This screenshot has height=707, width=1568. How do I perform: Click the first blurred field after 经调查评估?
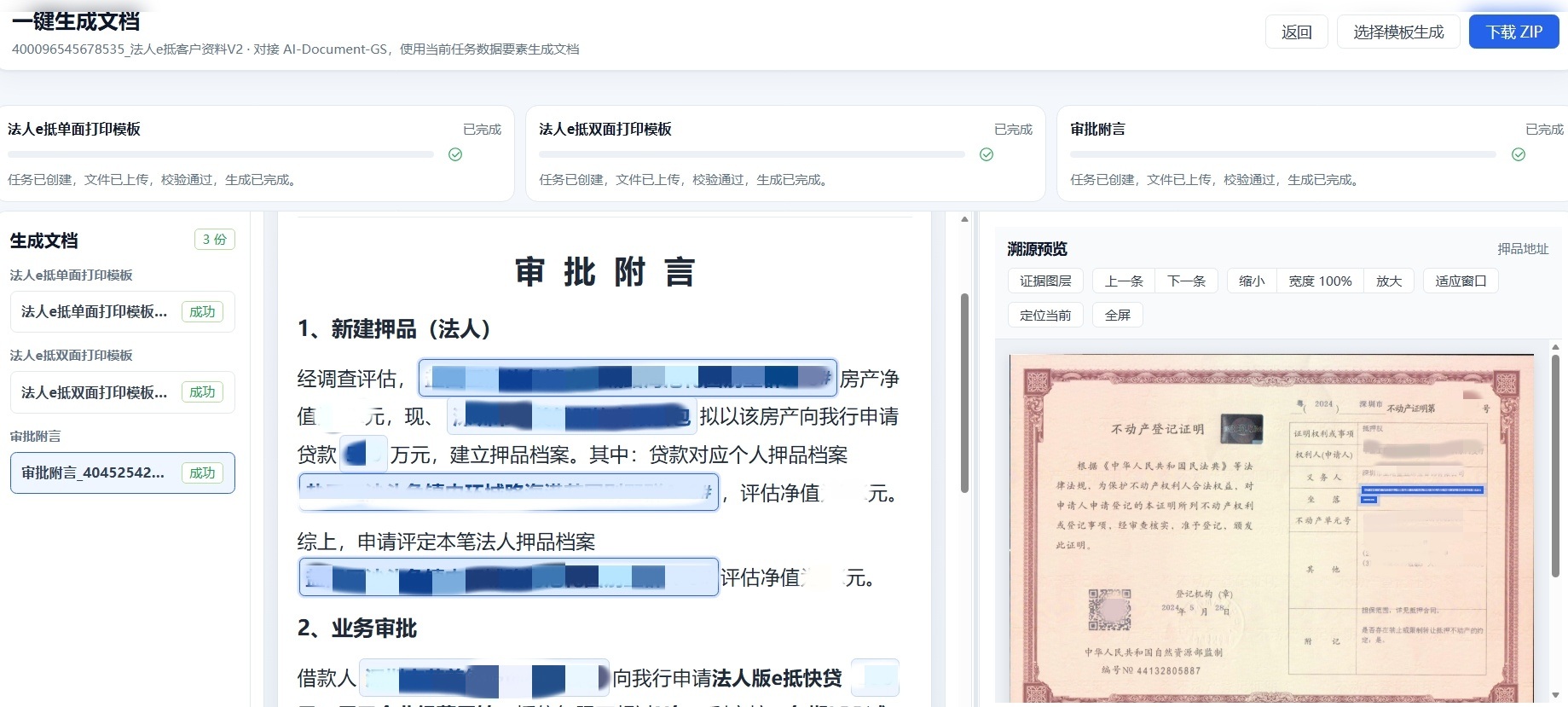point(628,378)
